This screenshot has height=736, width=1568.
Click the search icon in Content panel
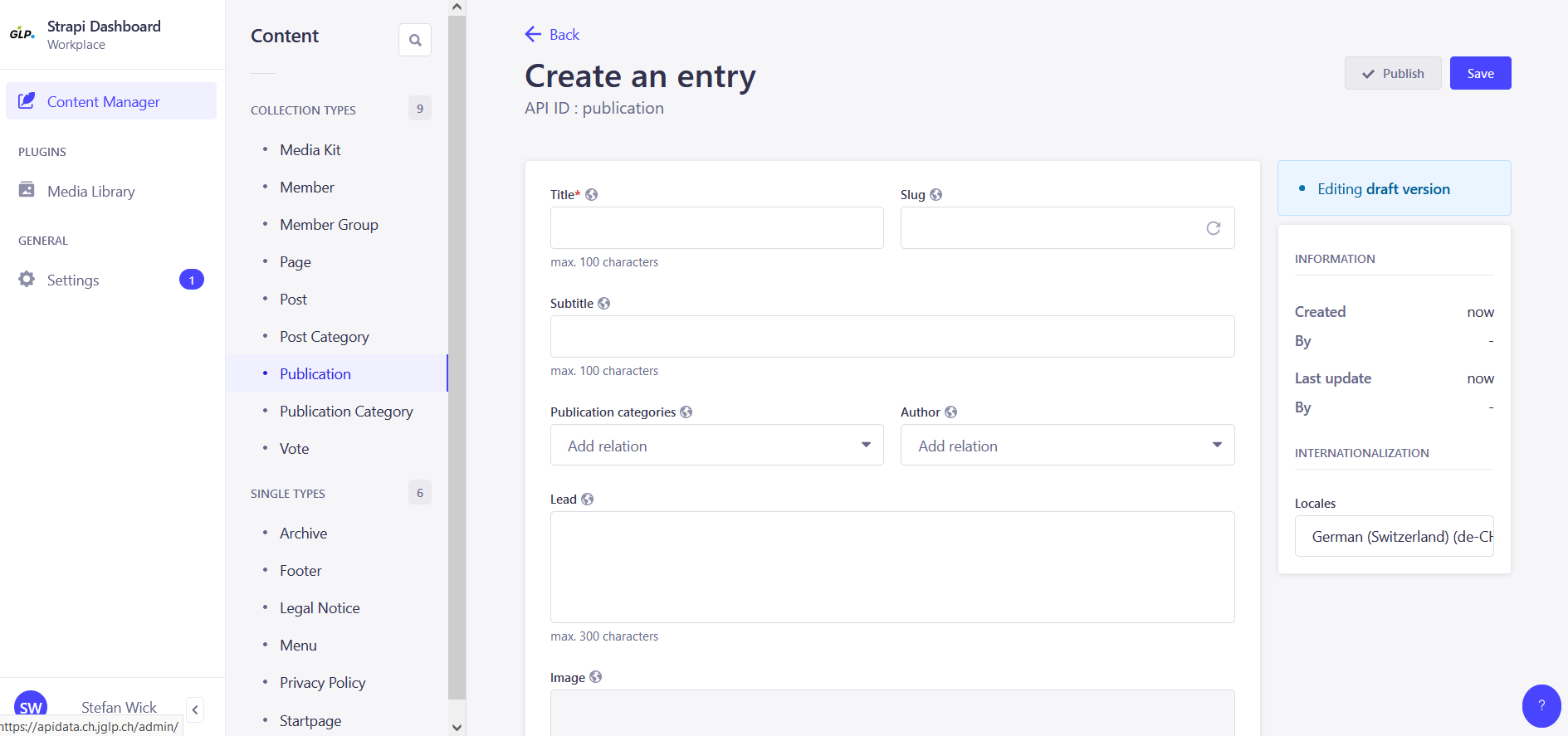point(415,40)
